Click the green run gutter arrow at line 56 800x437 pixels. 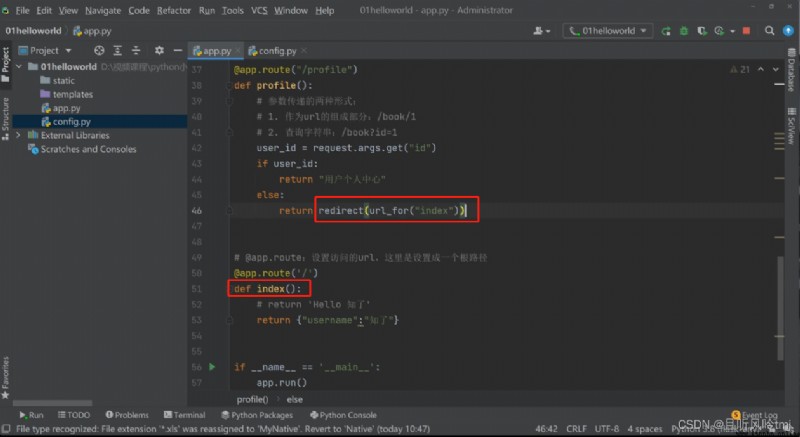click(x=212, y=367)
